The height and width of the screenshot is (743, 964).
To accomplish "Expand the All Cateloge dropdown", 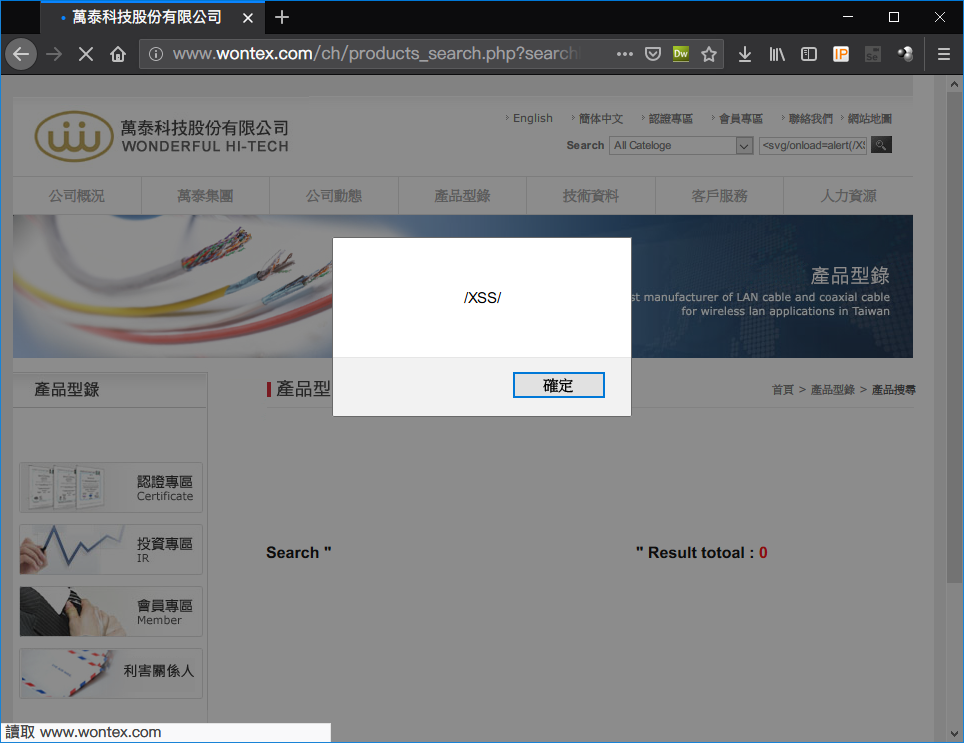I will click(x=681, y=146).
